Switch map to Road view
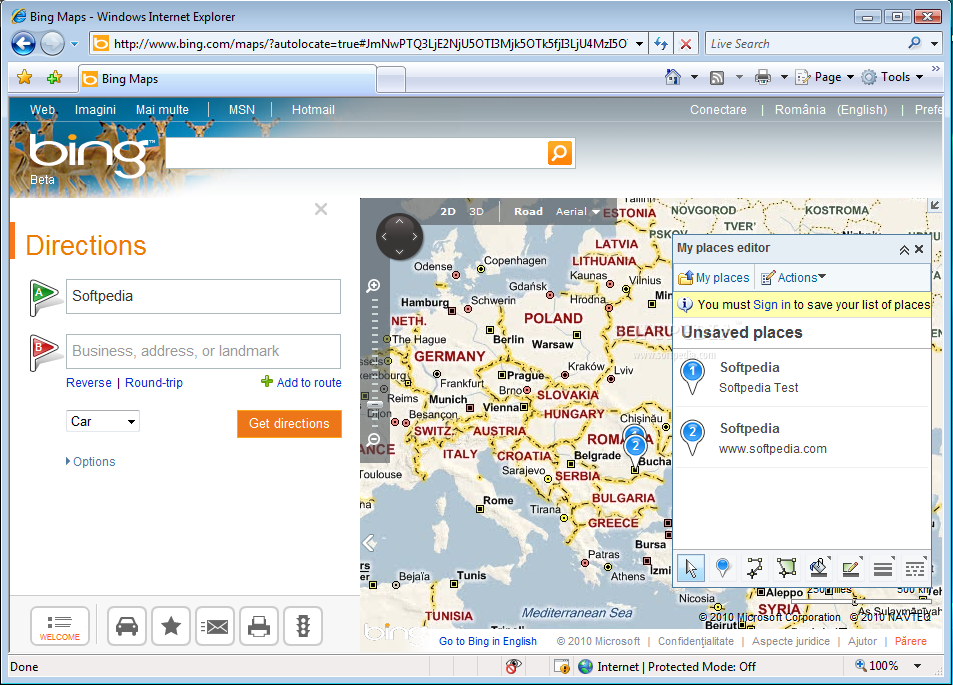The image size is (953, 685). pyautogui.click(x=528, y=212)
